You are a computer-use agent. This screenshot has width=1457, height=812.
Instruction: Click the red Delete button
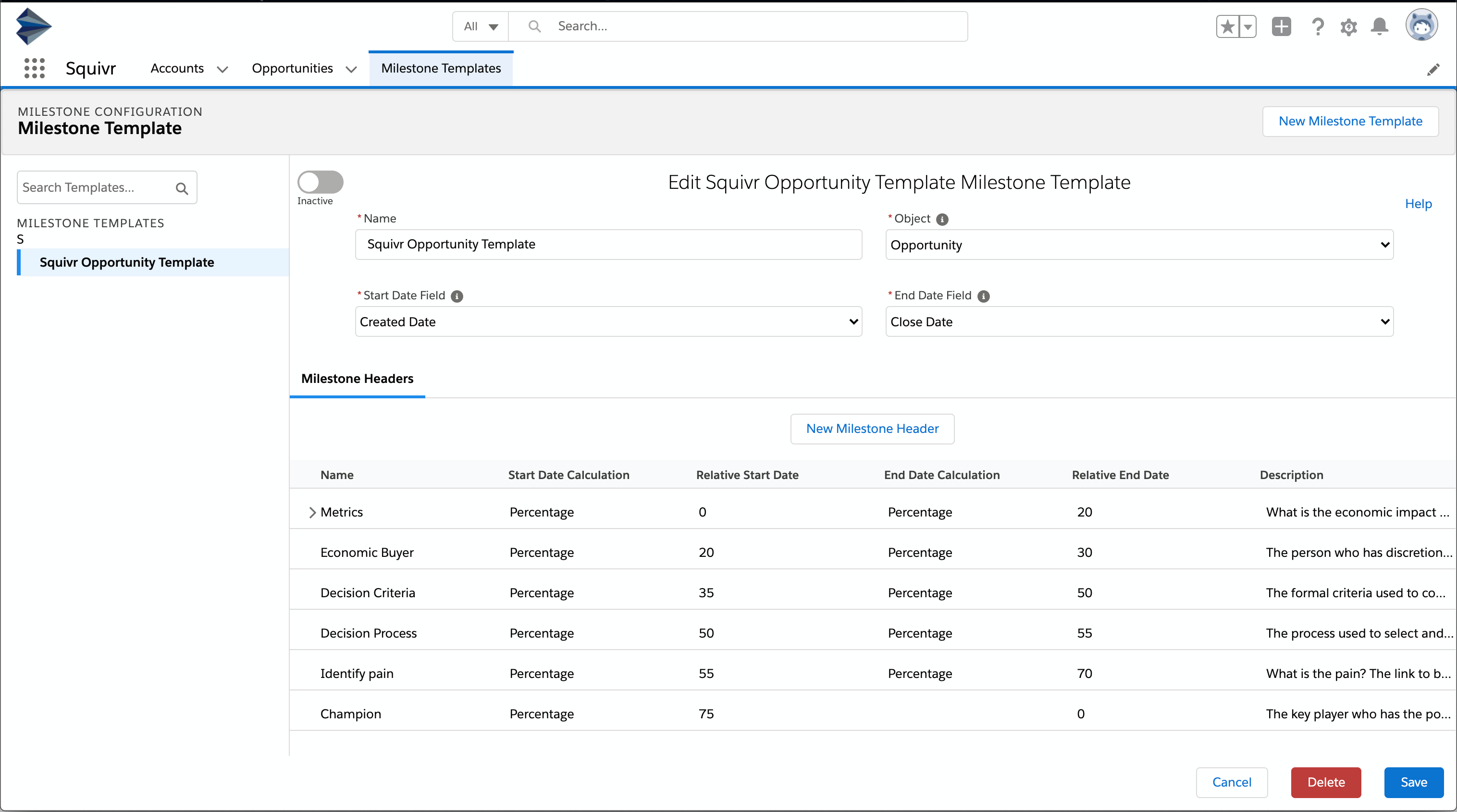tap(1326, 782)
